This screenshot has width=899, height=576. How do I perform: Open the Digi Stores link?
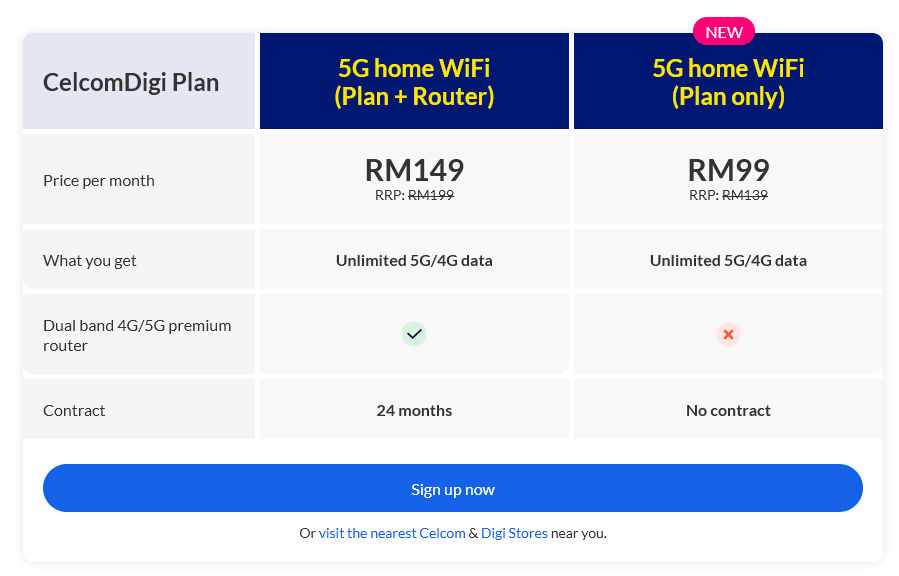pos(514,533)
